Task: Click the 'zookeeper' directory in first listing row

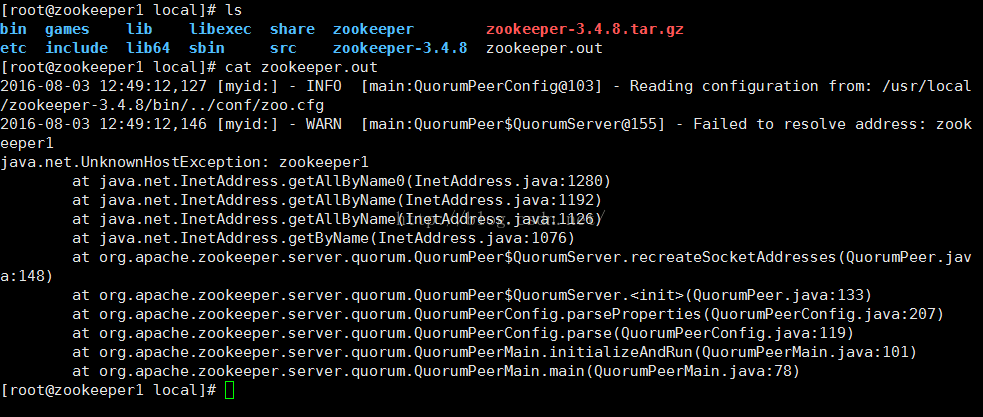Action: point(373,29)
